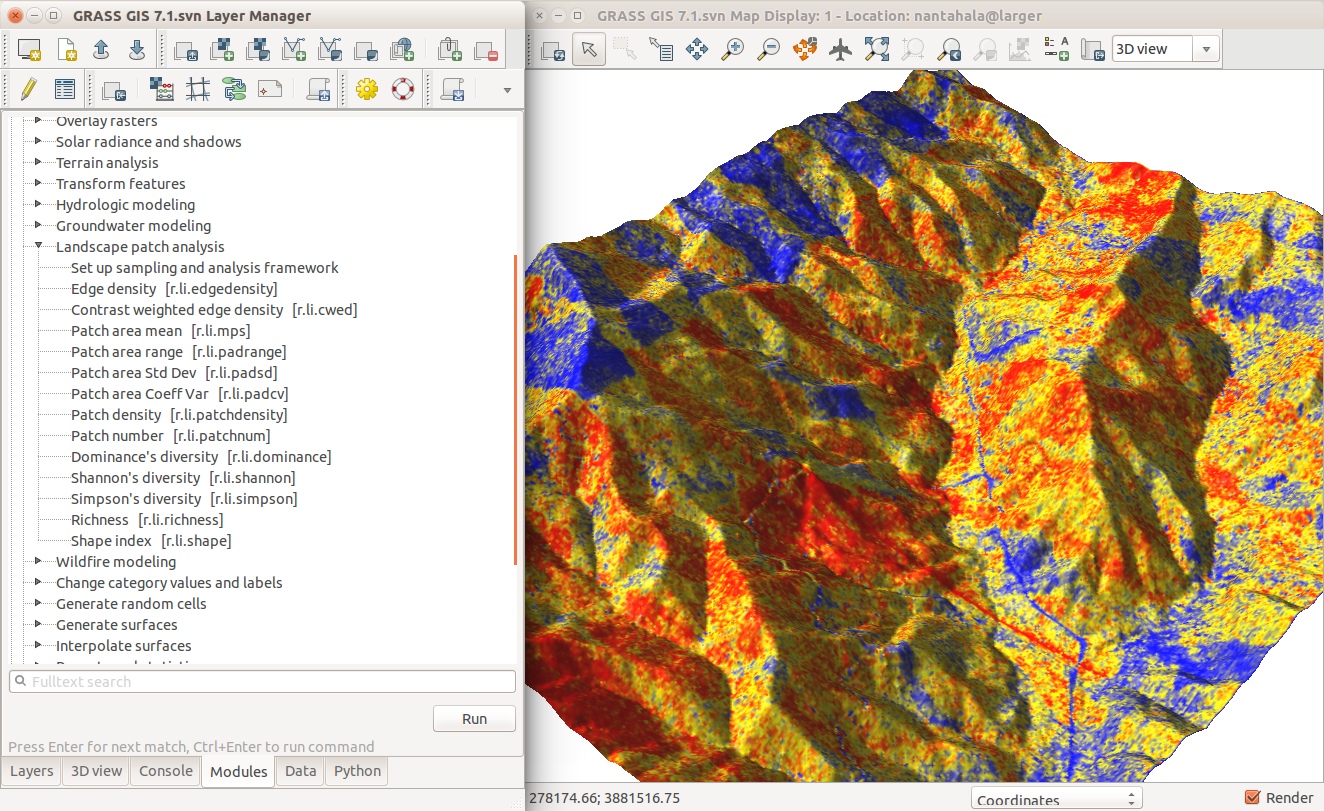Expand the Terrain analysis group
Screen dimensions: 1324x811
(39, 163)
